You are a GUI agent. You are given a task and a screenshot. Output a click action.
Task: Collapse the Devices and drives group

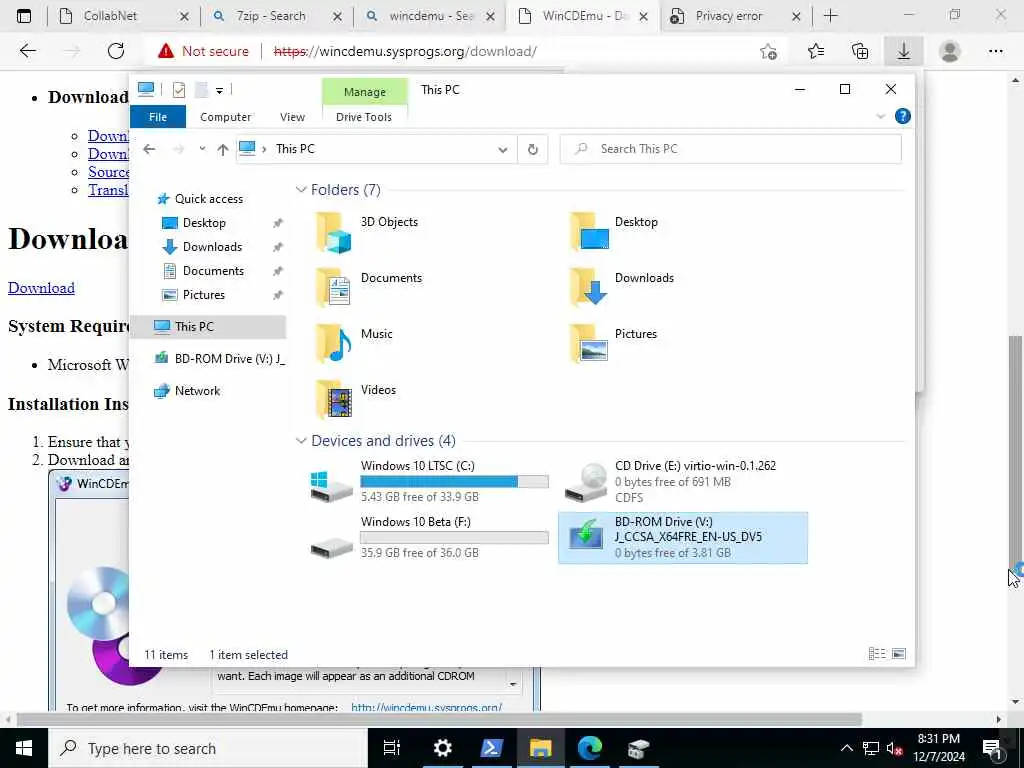(x=301, y=441)
